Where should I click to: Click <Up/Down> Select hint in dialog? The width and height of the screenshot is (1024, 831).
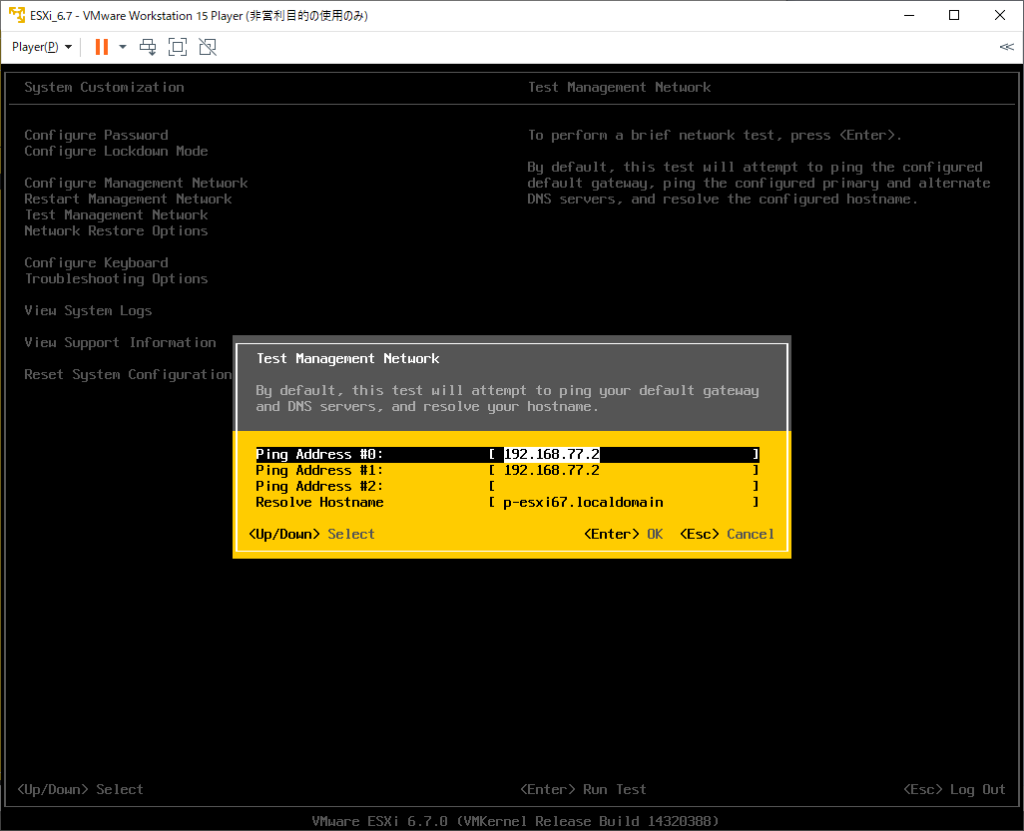(x=312, y=534)
